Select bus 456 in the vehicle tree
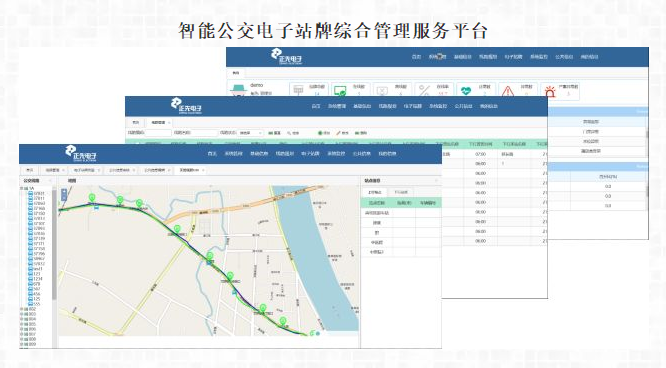666x368 pixels. (34, 294)
